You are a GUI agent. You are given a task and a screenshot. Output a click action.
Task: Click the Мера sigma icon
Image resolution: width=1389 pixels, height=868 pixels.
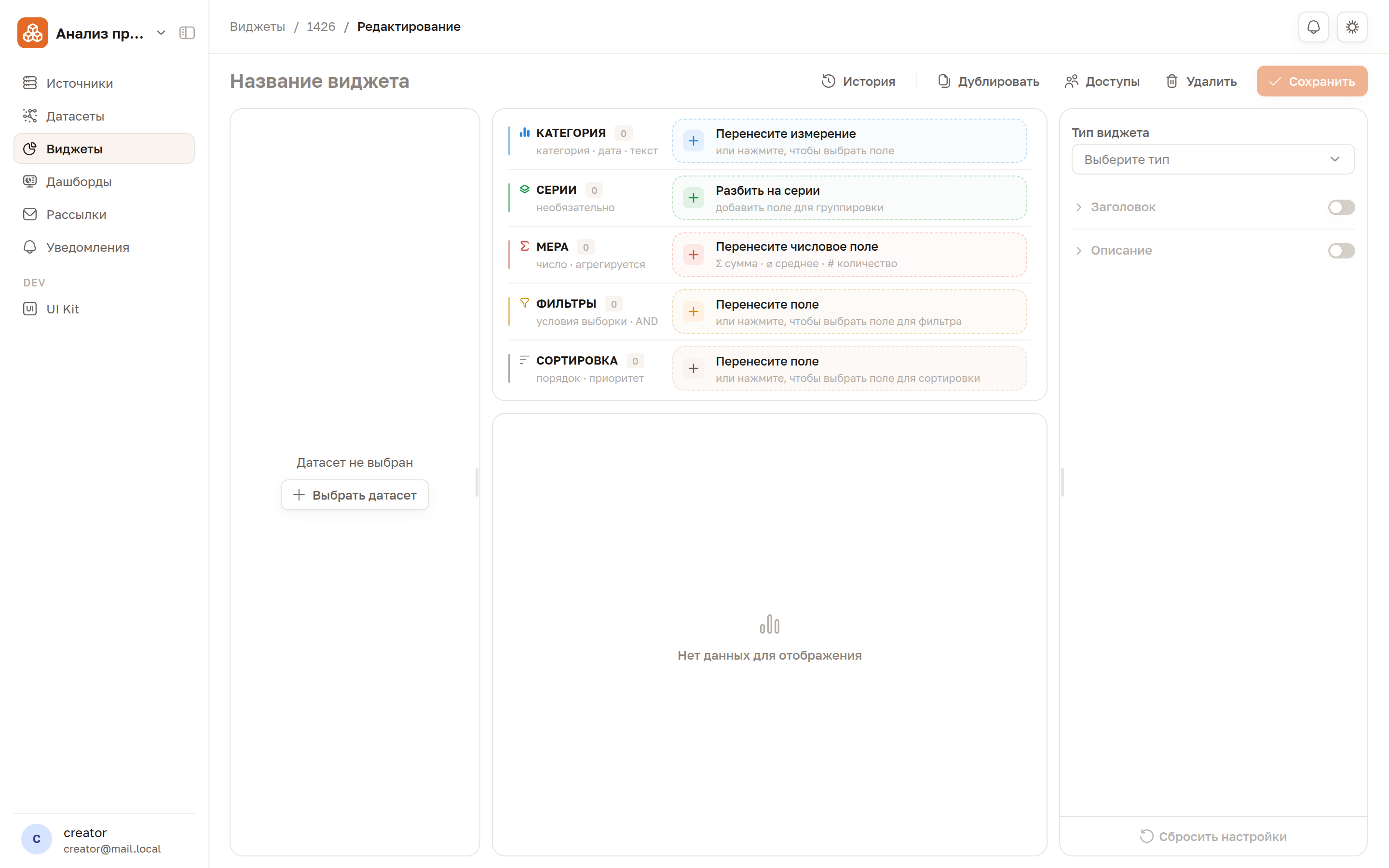(x=525, y=246)
